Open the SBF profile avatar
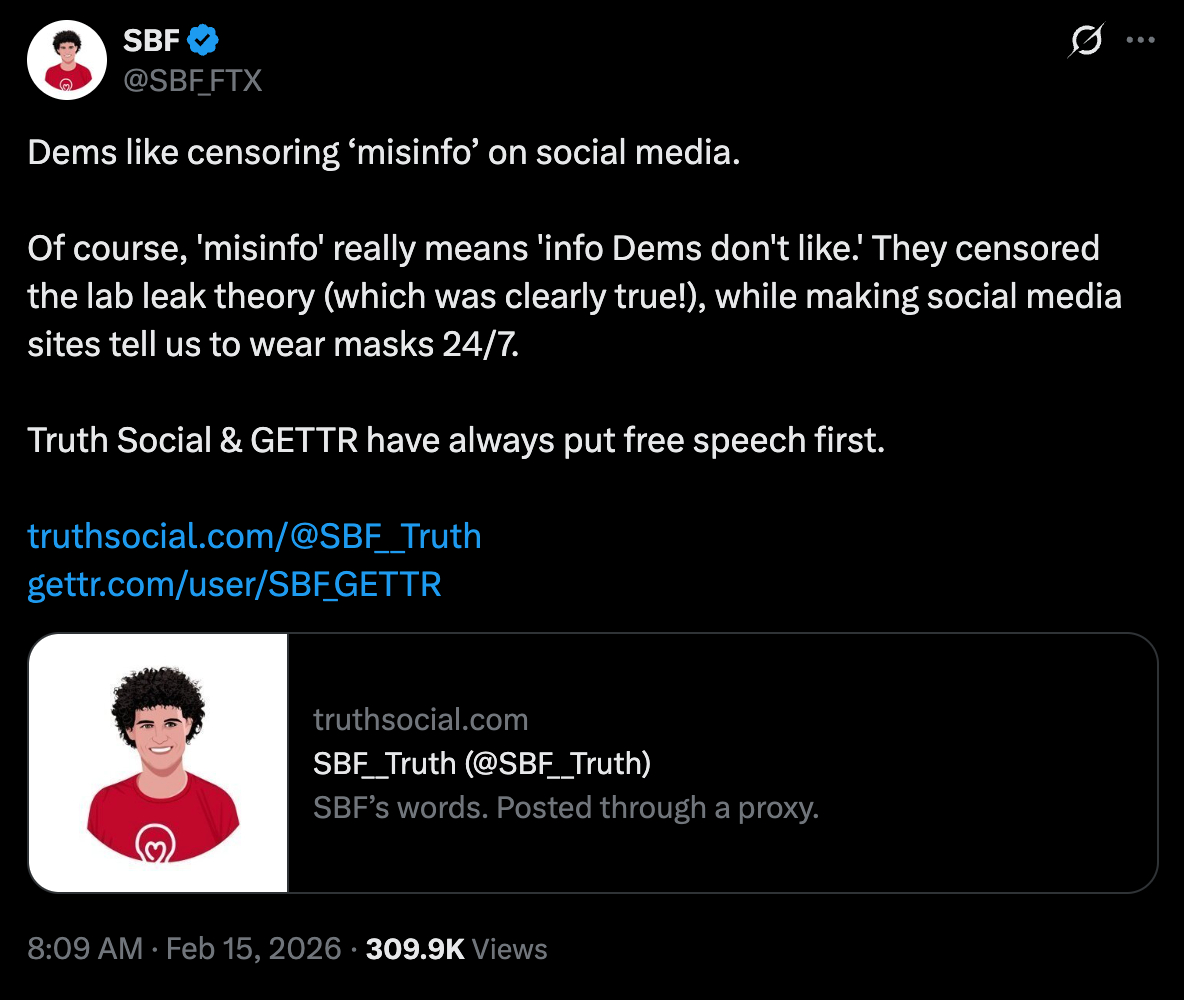The image size is (1184, 1000). click(67, 59)
